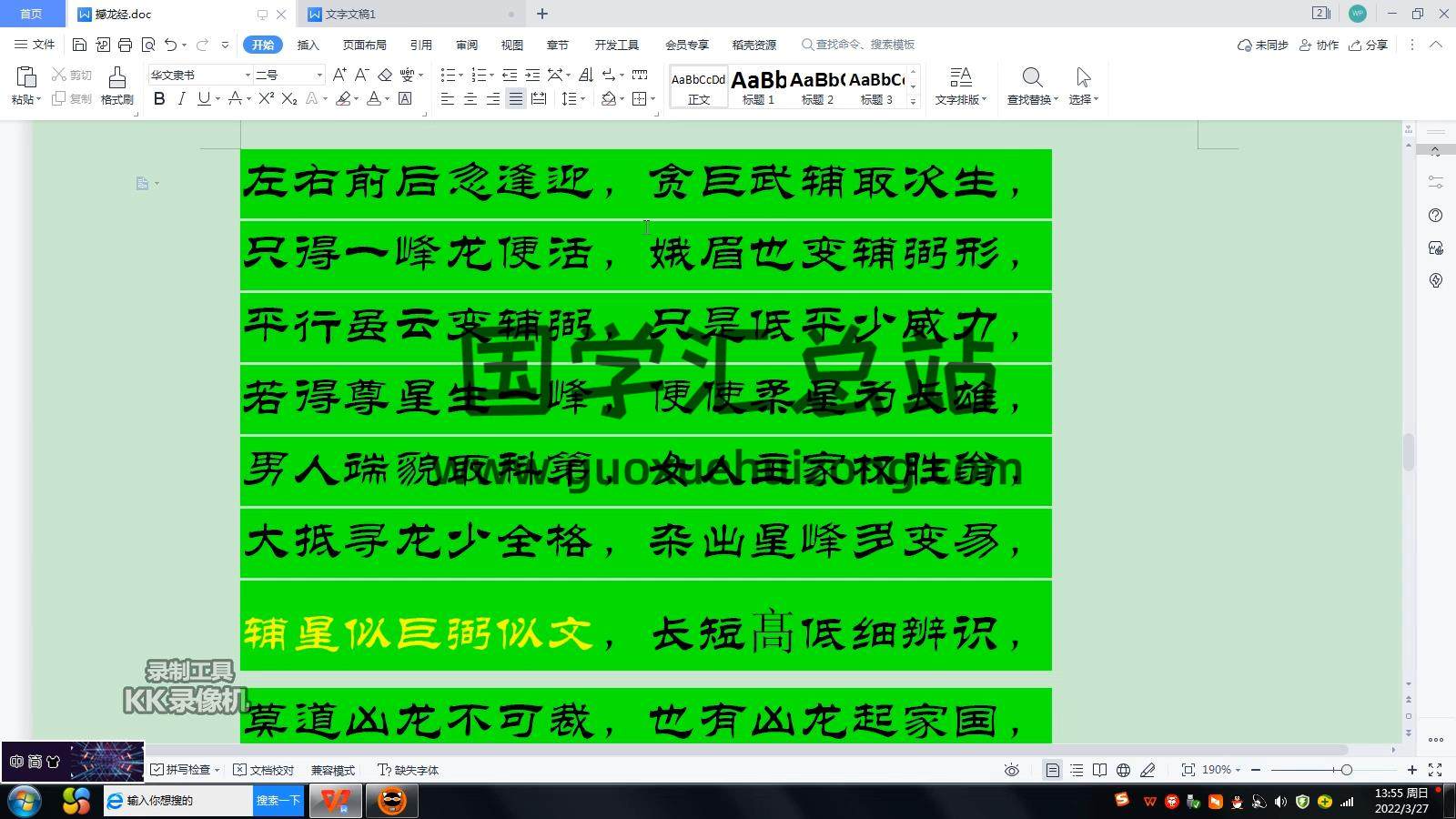Click the 分享 (Share) button

tap(1369, 45)
